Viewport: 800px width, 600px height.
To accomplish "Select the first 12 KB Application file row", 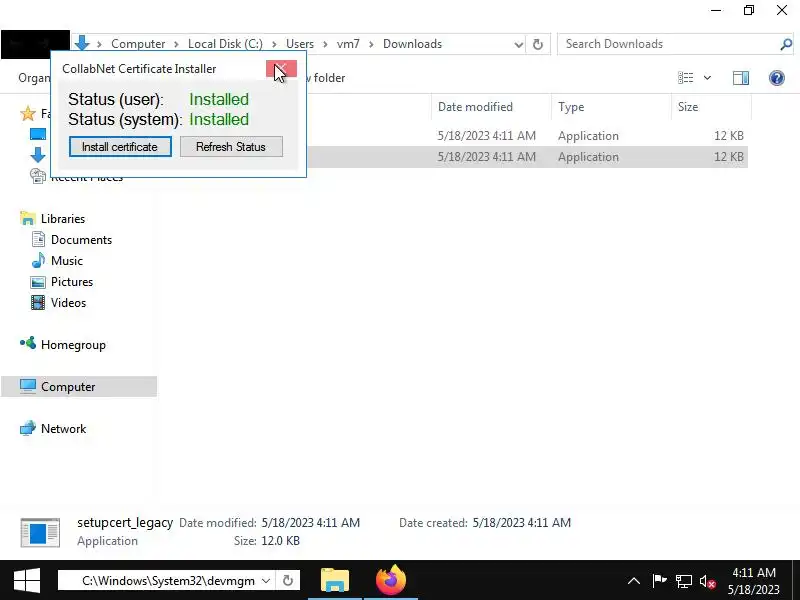I will point(527,136).
